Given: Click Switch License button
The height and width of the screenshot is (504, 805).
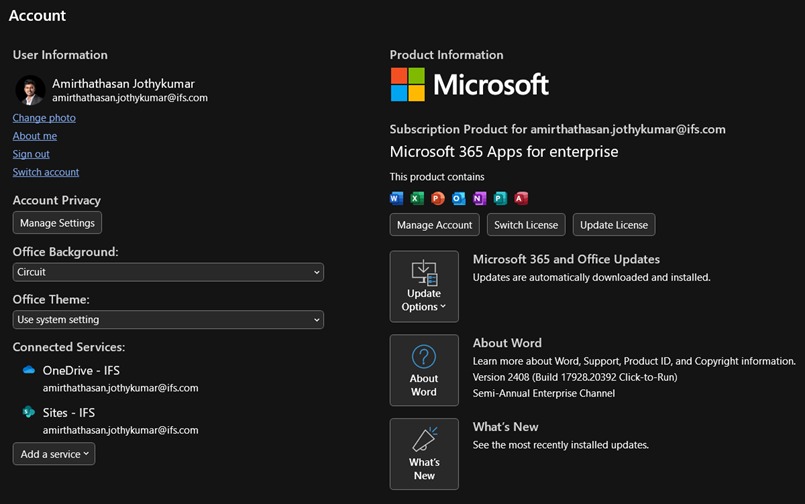Looking at the screenshot, I should tap(526, 225).
